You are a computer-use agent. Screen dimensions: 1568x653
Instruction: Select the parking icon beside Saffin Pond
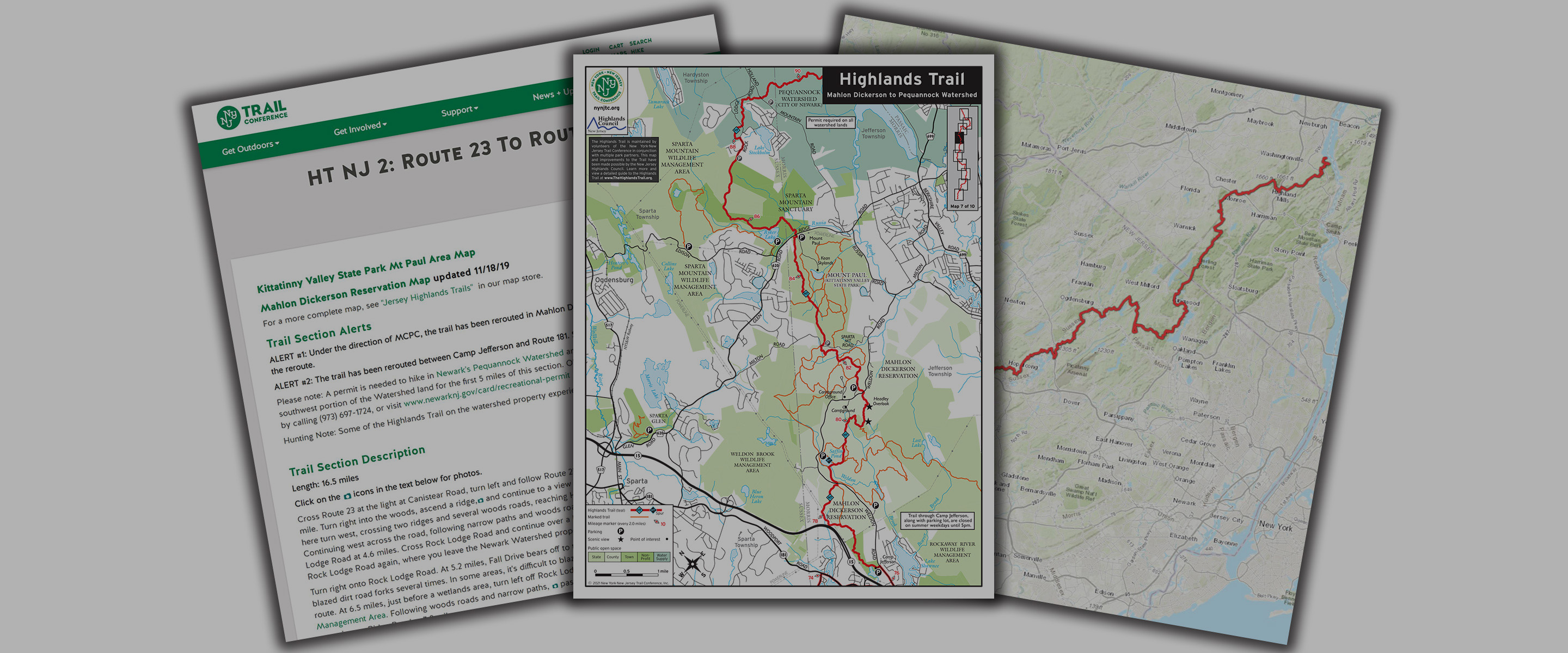(x=823, y=456)
